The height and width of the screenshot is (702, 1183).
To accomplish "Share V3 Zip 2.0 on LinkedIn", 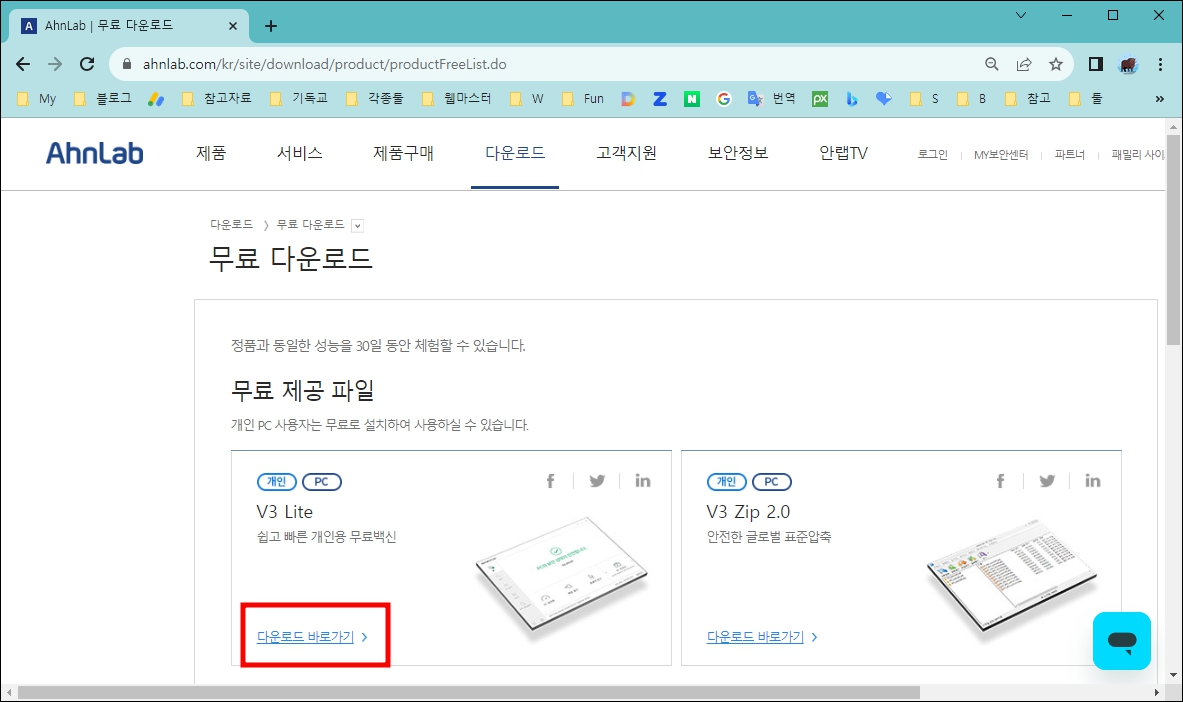I will pyautogui.click(x=1092, y=481).
